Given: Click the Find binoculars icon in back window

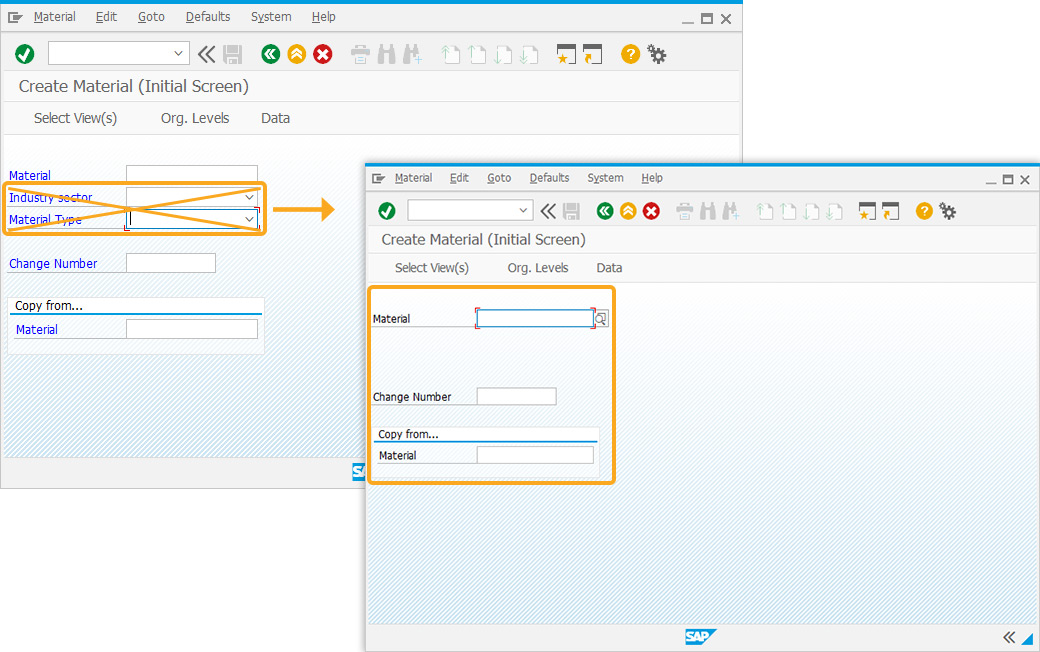Looking at the screenshot, I should (386, 54).
